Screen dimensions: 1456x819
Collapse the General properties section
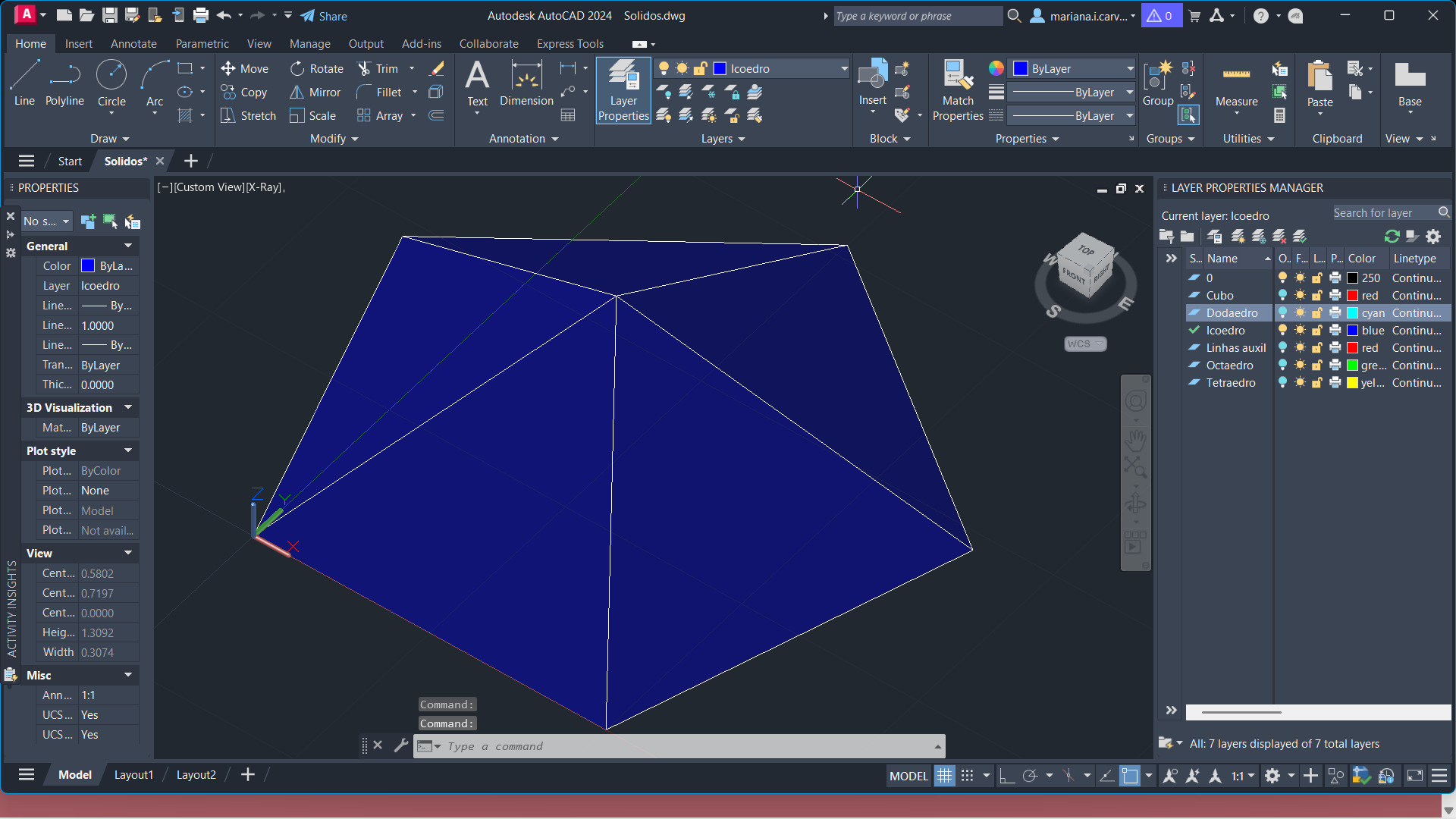tap(128, 246)
